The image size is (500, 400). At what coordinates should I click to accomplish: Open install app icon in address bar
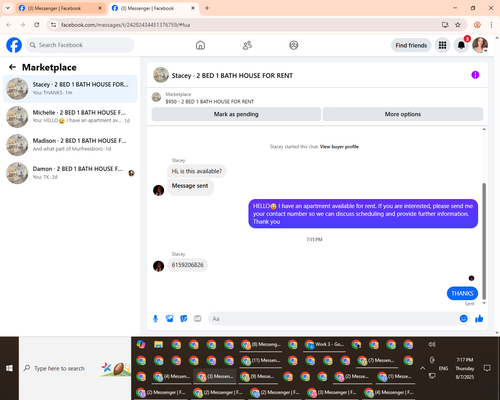(445, 25)
